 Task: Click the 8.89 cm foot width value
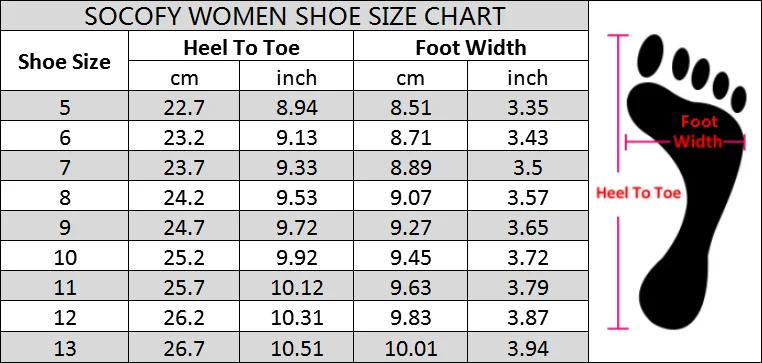[x=411, y=167]
